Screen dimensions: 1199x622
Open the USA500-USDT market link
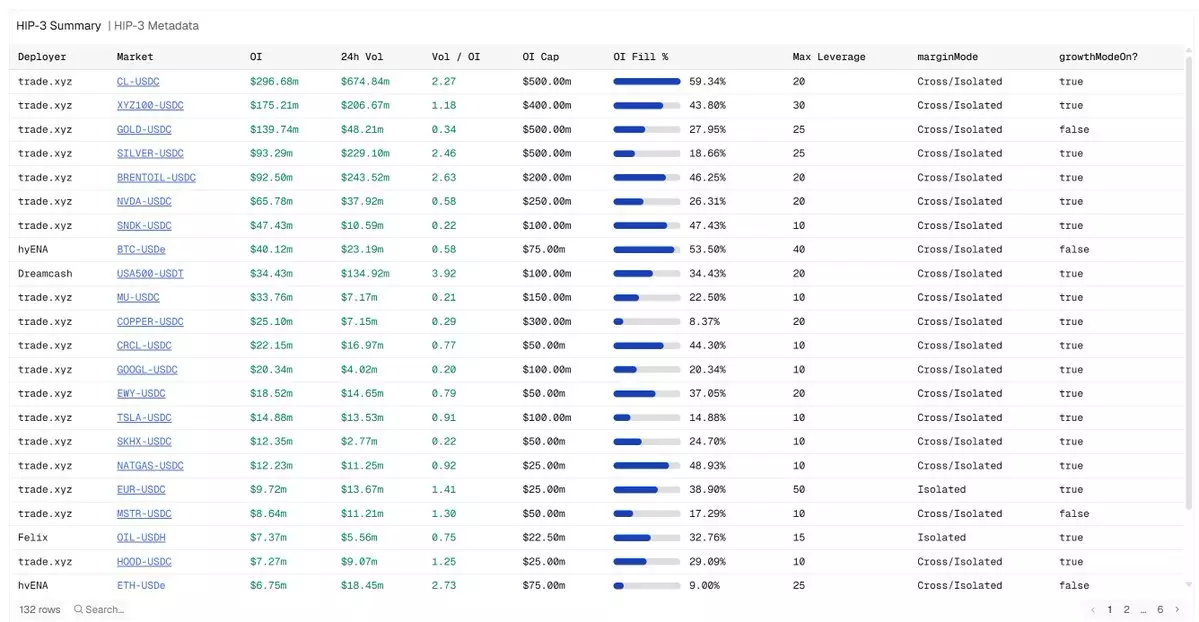(150, 273)
